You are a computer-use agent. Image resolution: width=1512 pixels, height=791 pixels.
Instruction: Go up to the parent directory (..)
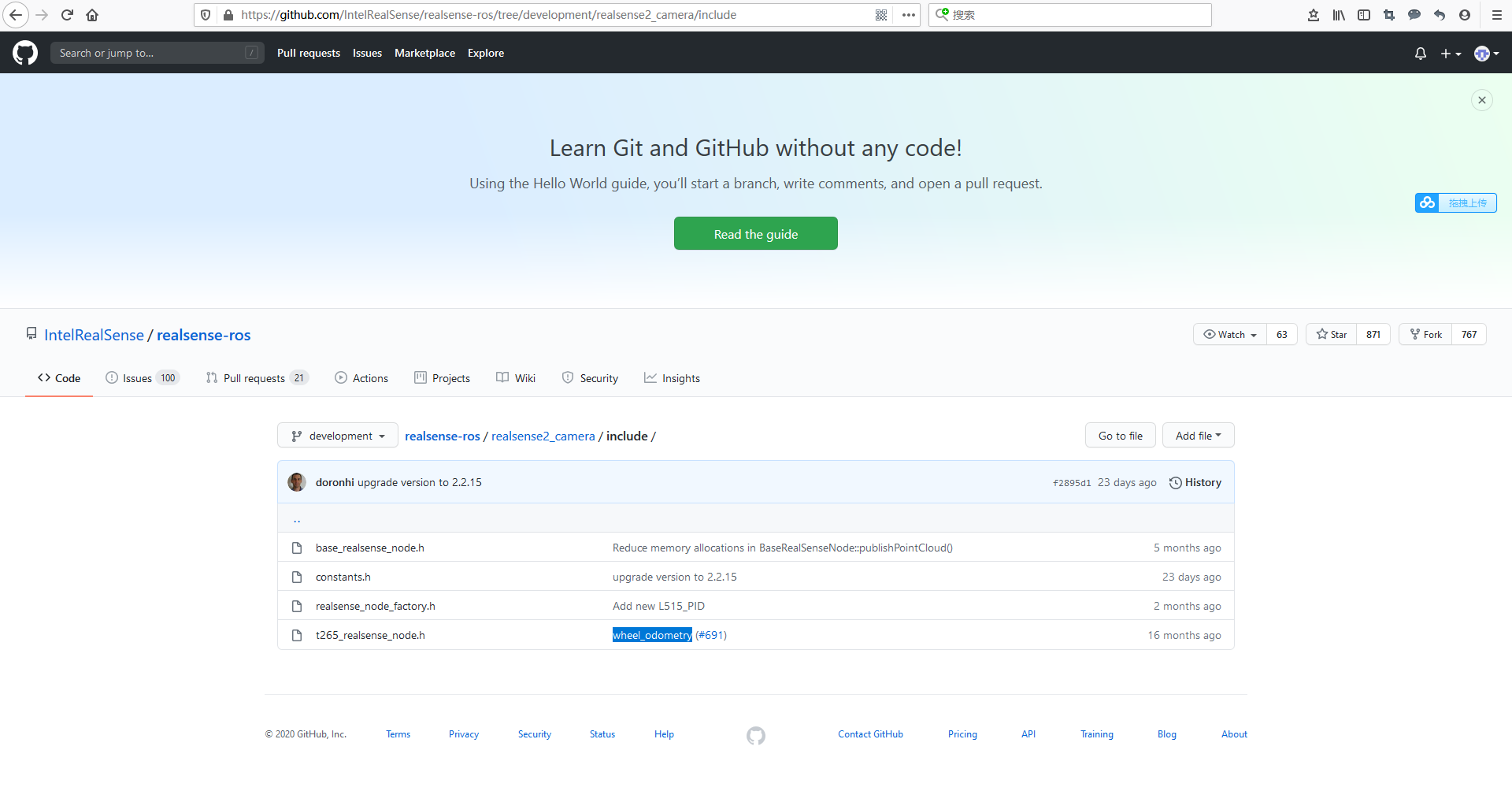point(297,519)
